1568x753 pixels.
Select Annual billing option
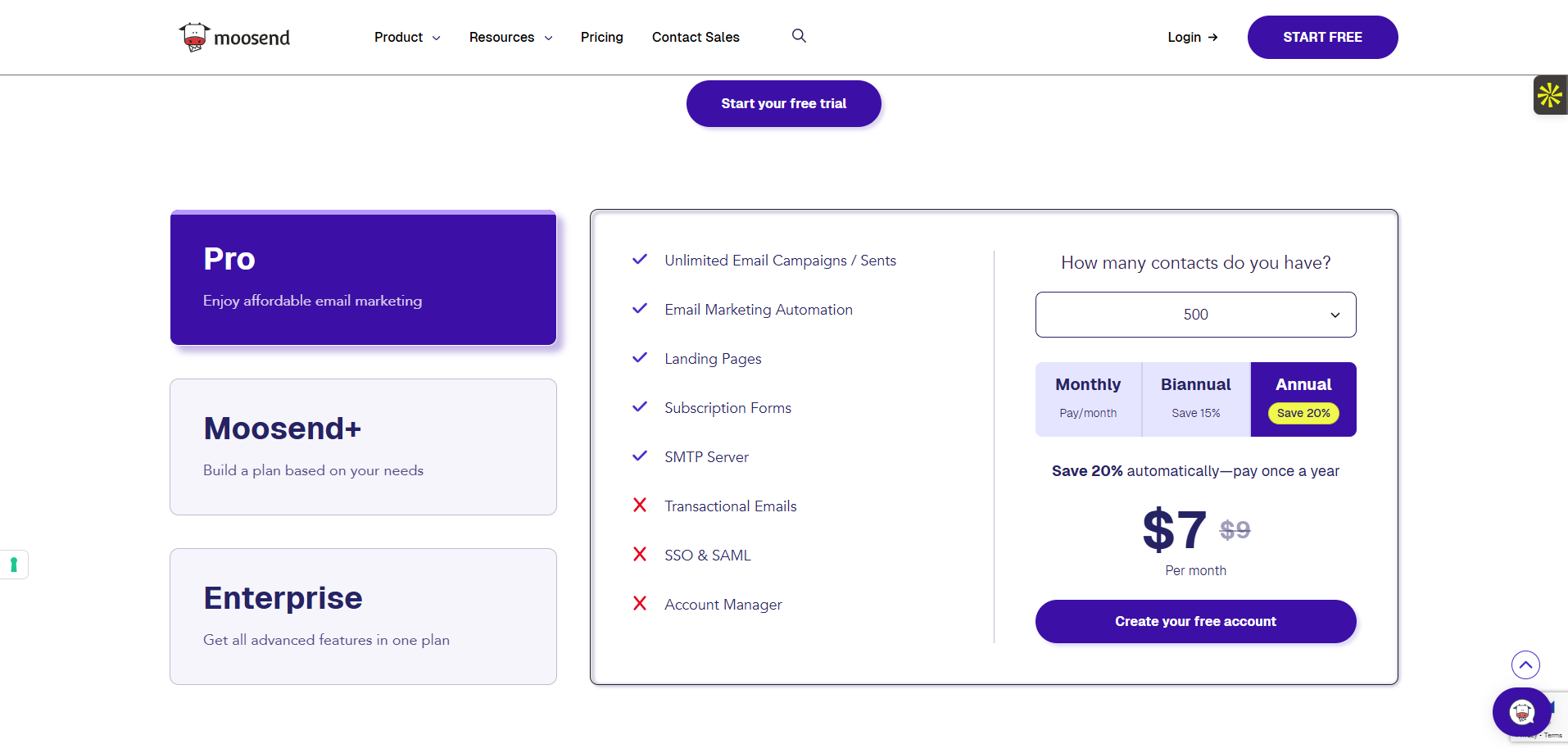point(1303,398)
